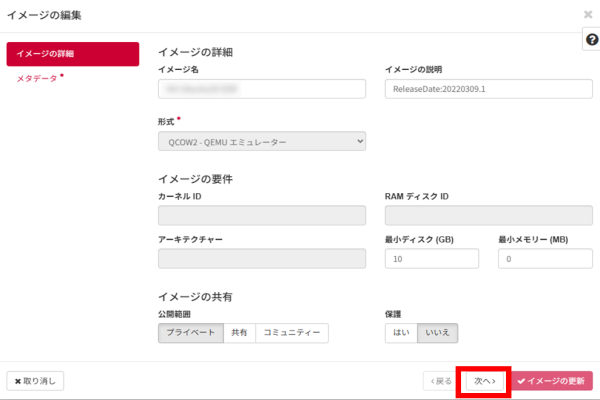This screenshot has height=400, width=600.
Task: Focus the 最小メモリー (MB) input
Action: [544, 259]
